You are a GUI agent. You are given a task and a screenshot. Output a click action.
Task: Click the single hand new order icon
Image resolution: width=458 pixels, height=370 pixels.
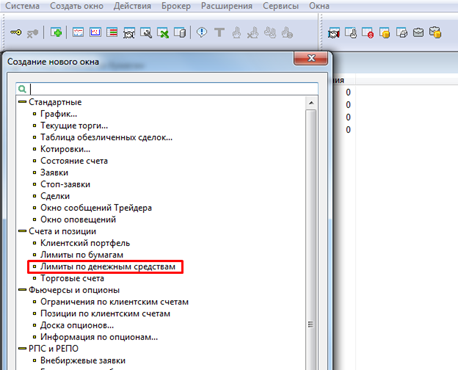[x=236, y=33]
